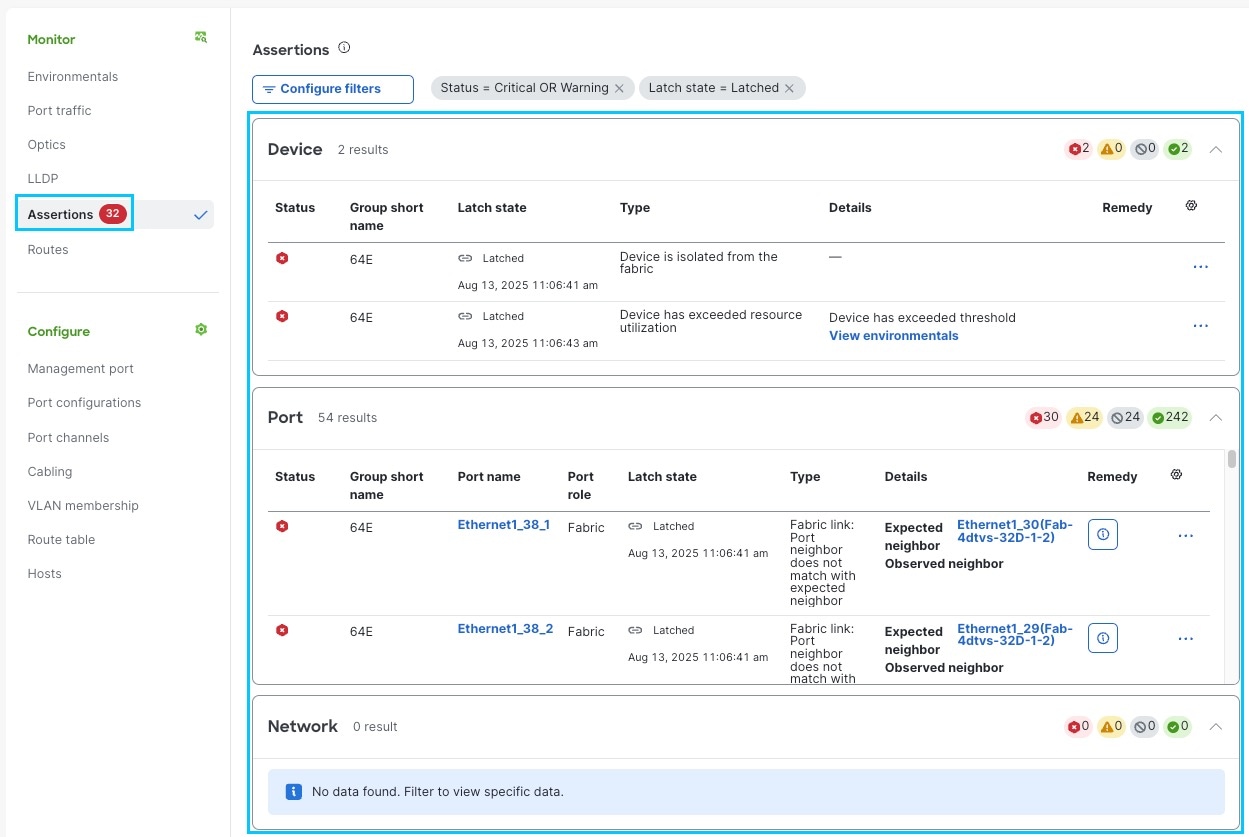Collapse the Network assertions section
The image size is (1249, 837).
1216,727
